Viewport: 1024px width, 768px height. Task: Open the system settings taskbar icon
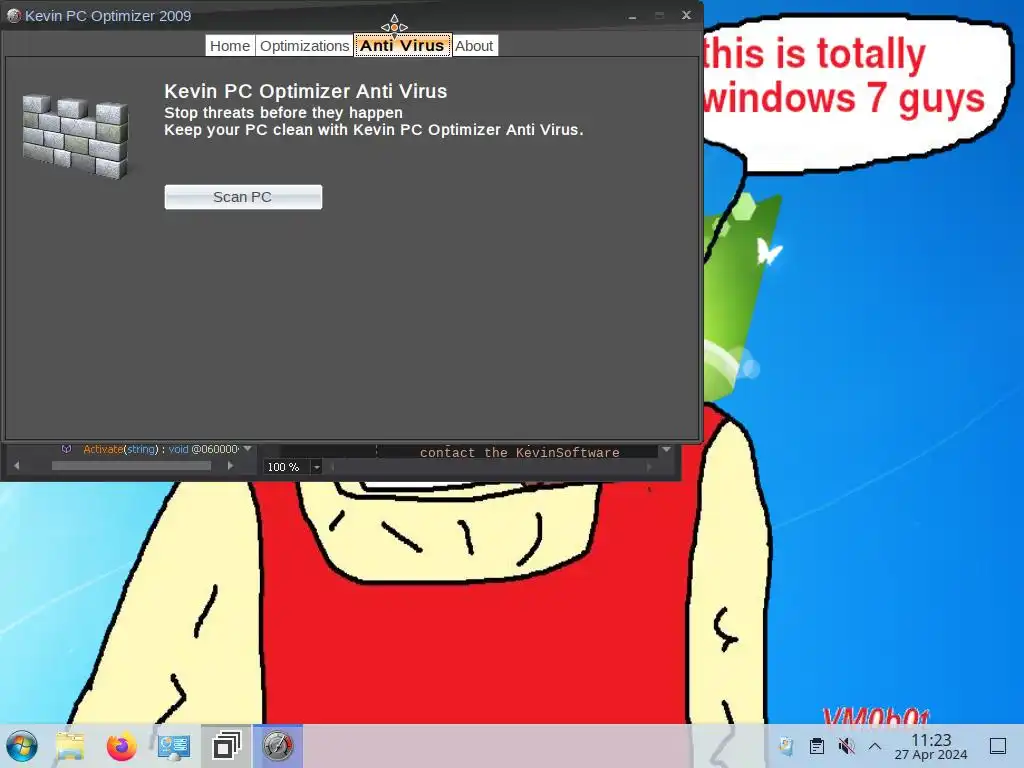[x=174, y=746]
